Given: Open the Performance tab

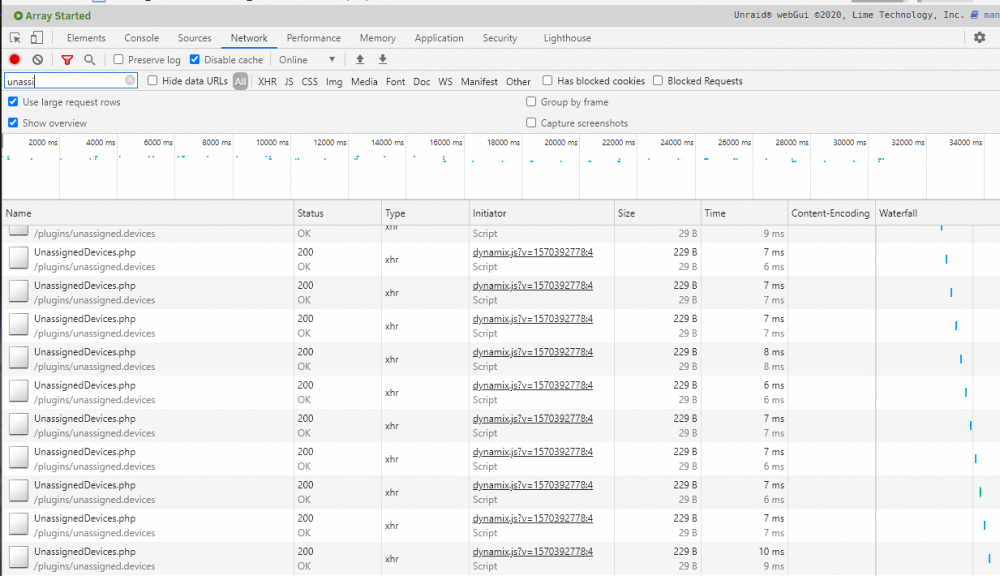Looking at the screenshot, I should tap(313, 38).
